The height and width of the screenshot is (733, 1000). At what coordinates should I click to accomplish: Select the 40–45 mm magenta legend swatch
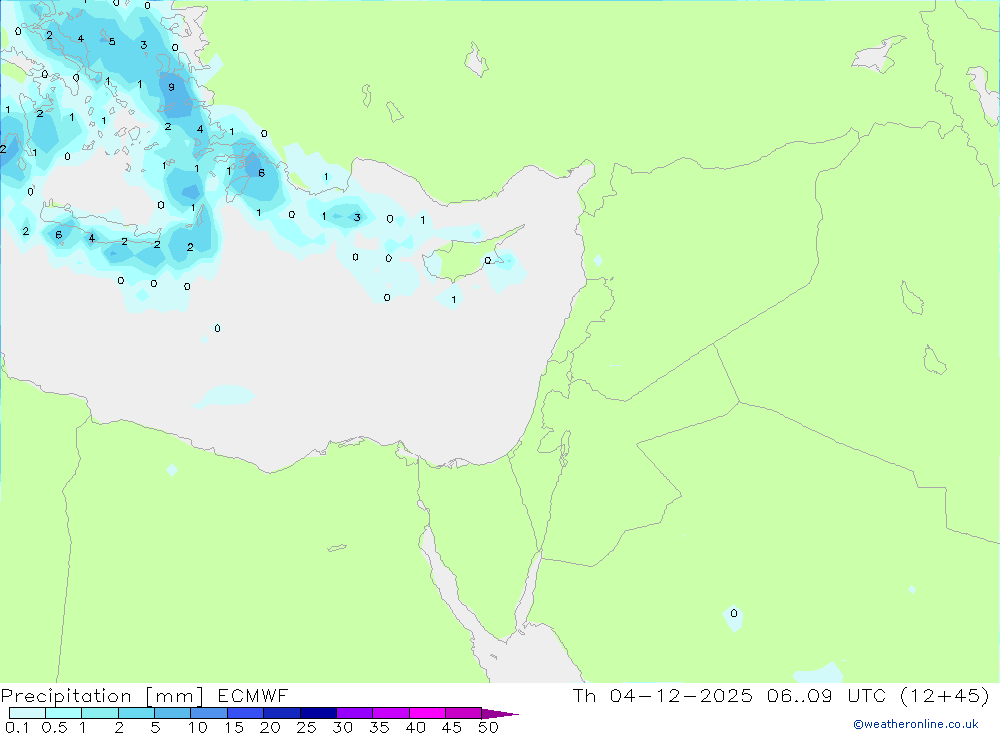(427, 713)
